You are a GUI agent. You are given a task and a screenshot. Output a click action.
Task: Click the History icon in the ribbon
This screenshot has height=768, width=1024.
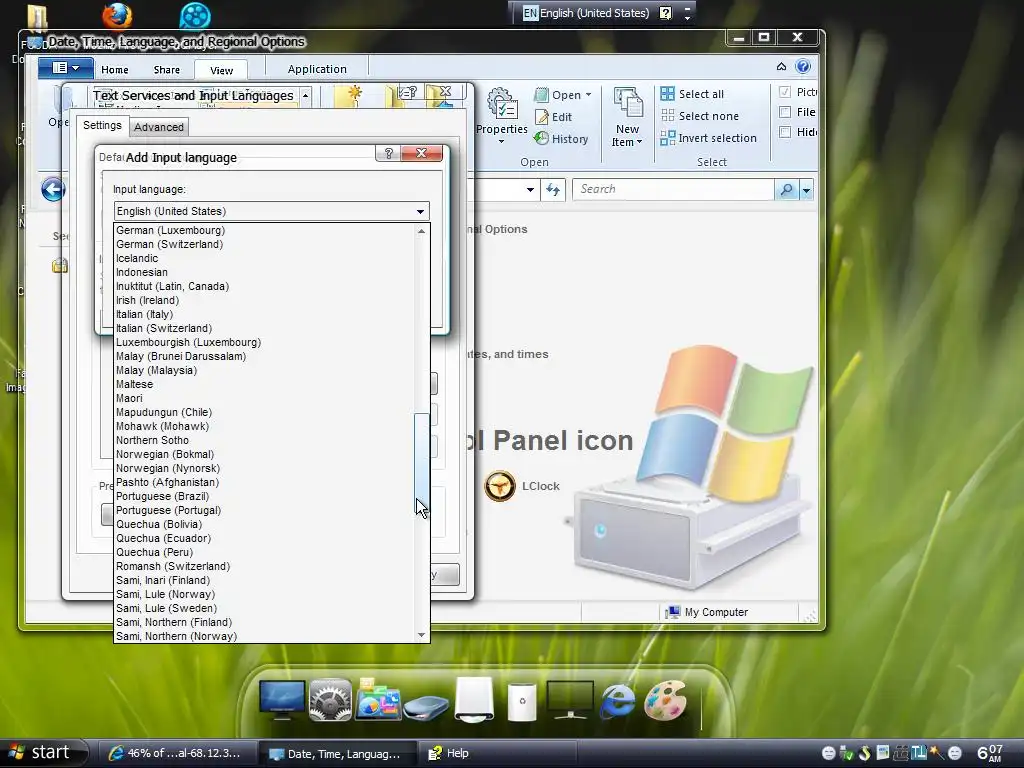point(541,138)
